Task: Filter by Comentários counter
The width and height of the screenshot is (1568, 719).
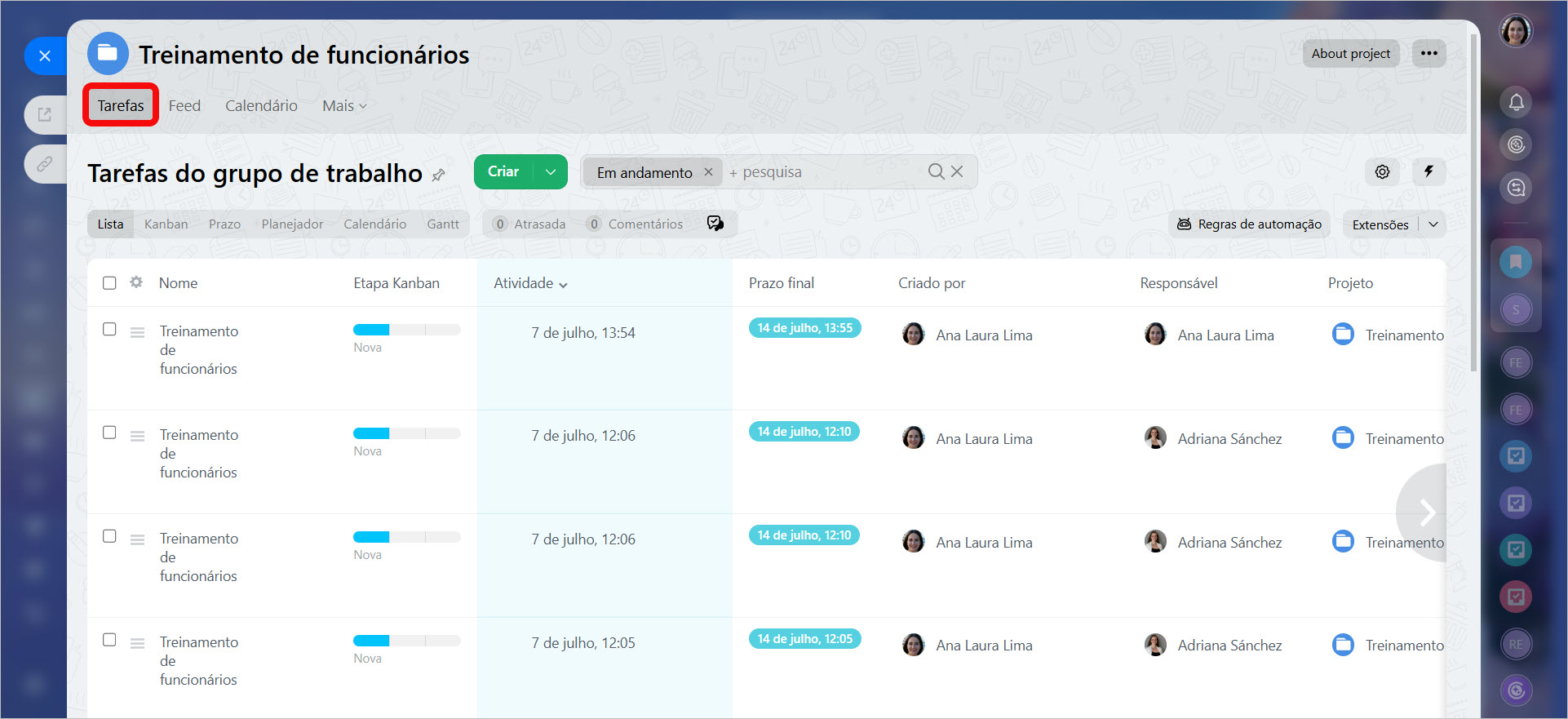Action: click(635, 224)
